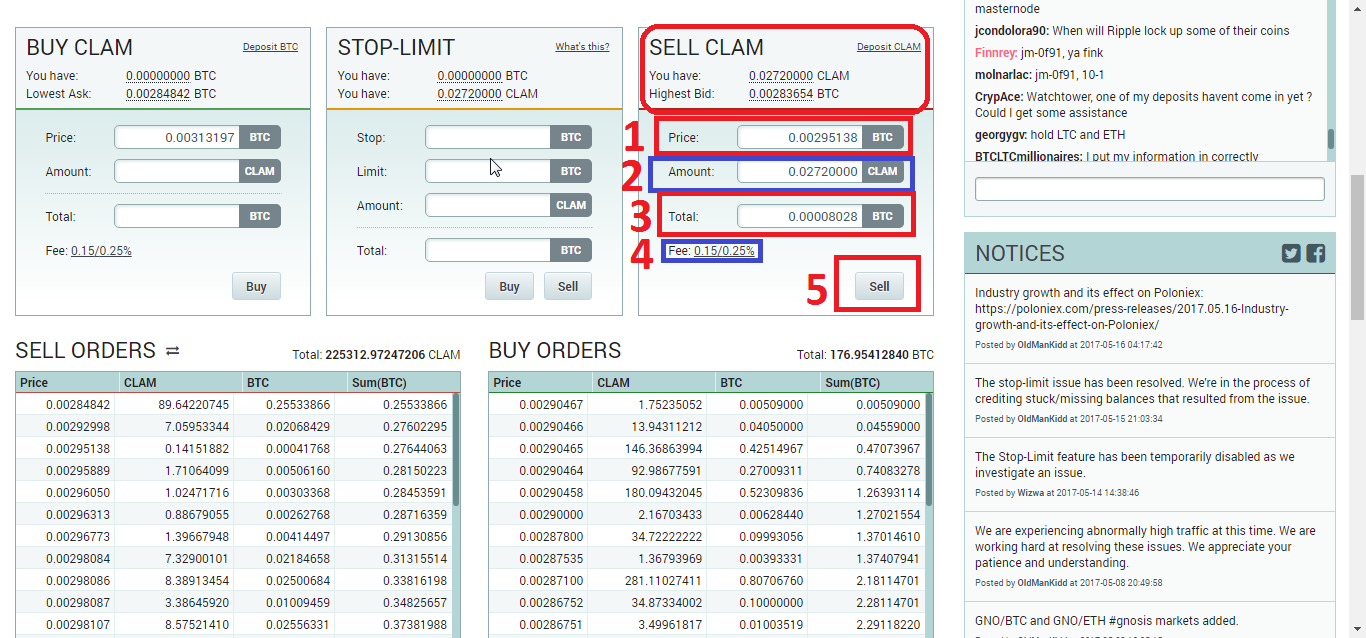Click Sell button in Stop-Limit panel
The height and width of the screenshot is (638, 1366).
[568, 286]
